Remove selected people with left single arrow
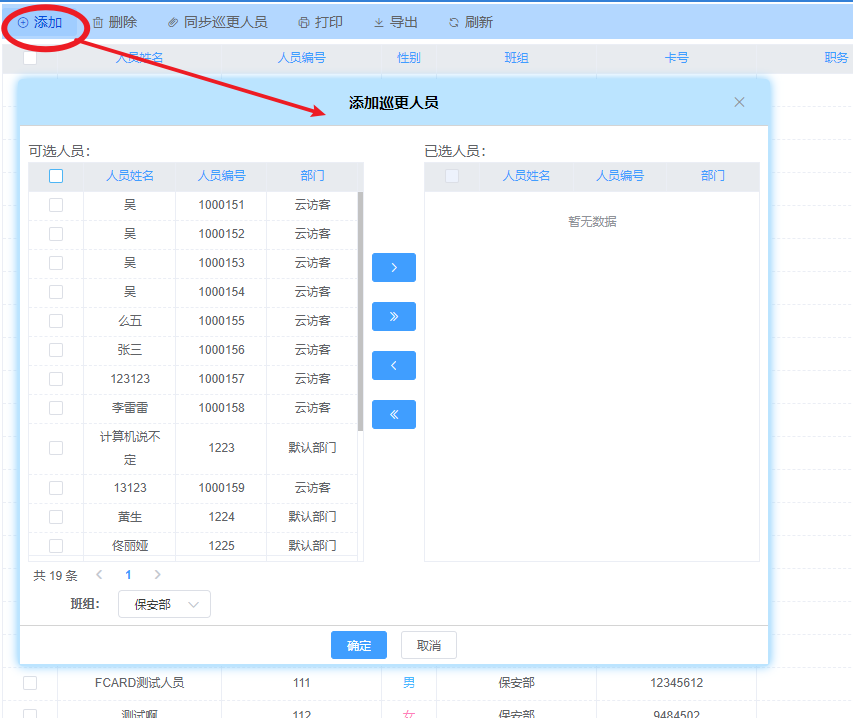The height and width of the screenshot is (718, 853). coord(394,366)
